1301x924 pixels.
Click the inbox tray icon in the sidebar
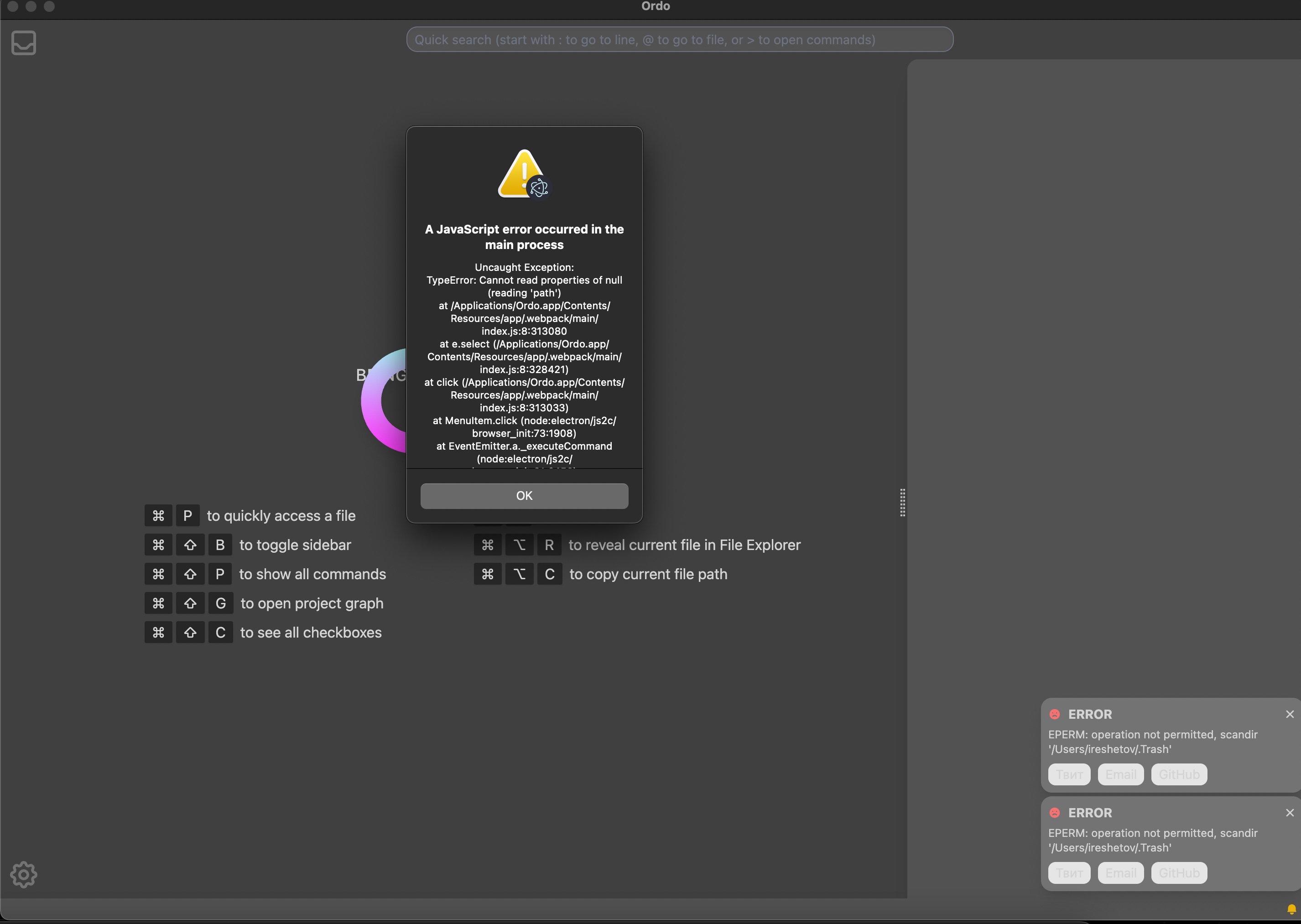(x=24, y=43)
